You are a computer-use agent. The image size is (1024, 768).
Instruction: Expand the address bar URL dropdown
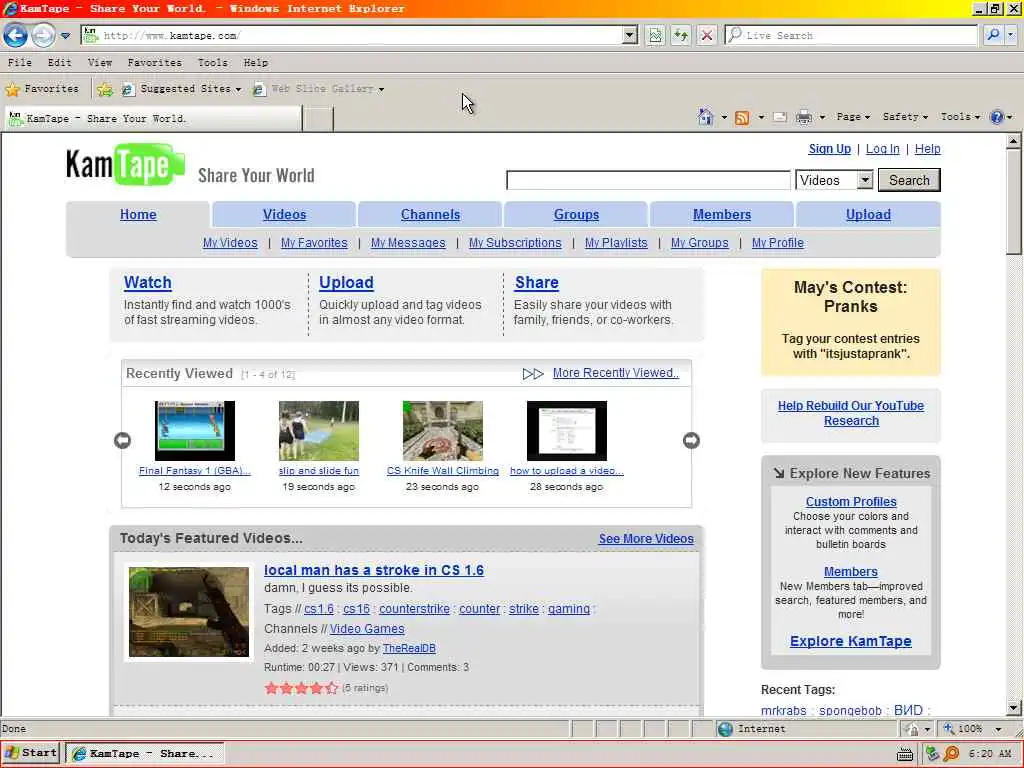point(630,35)
